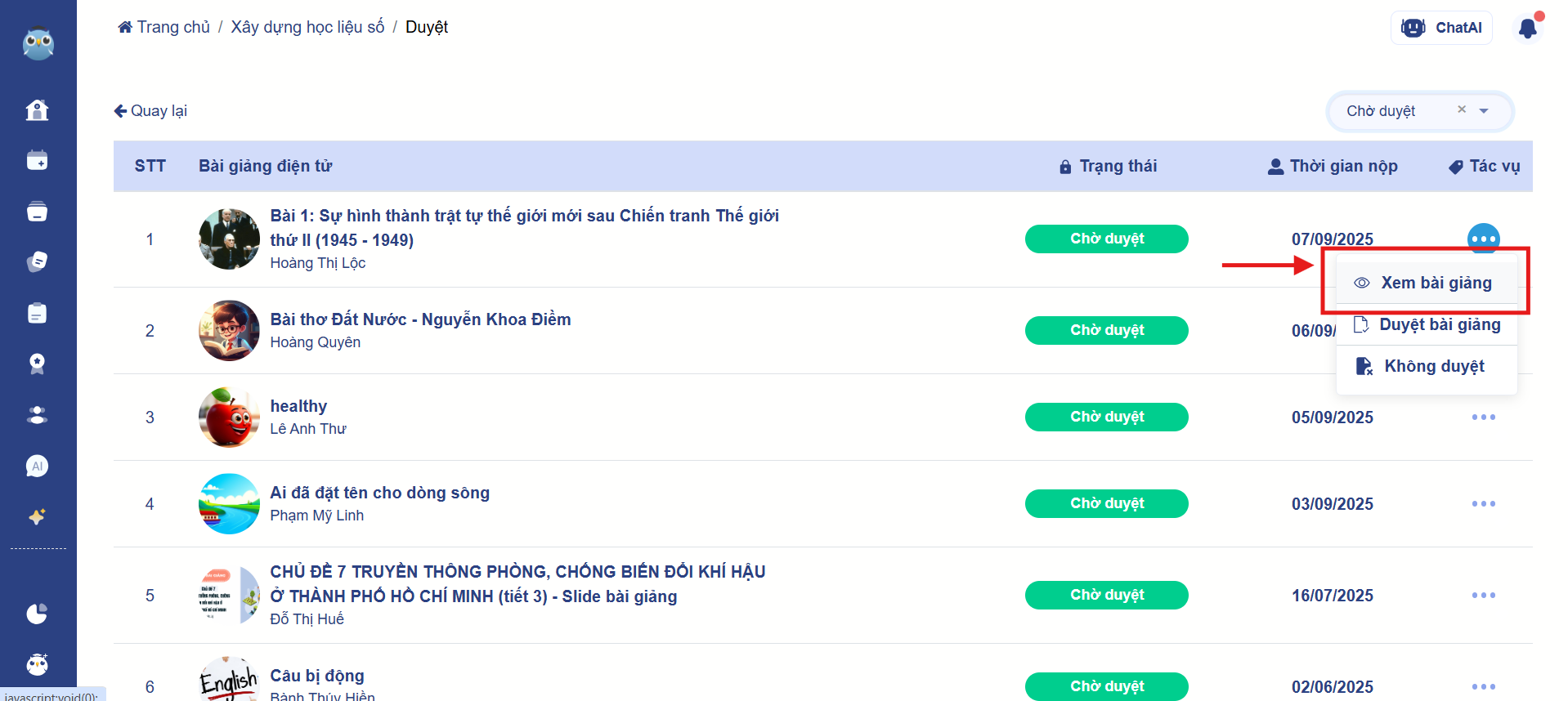Click the owl logo in the sidebar

(38, 44)
